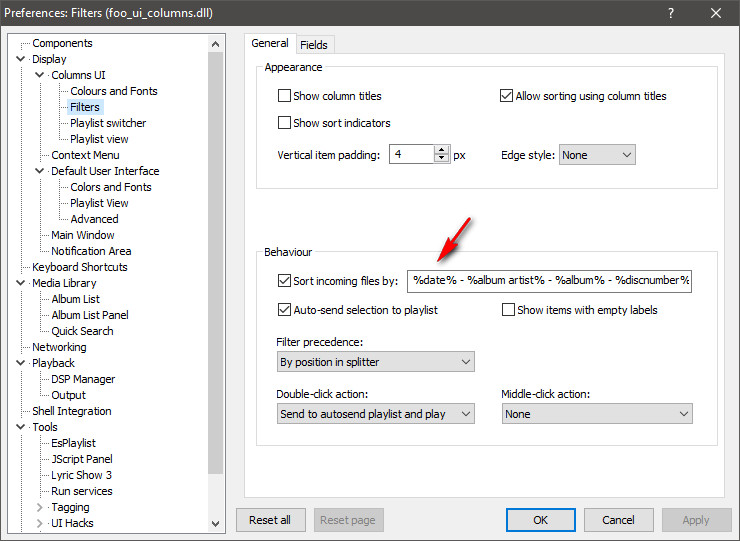
Task: Switch to the Fields tab
Action: pos(314,45)
